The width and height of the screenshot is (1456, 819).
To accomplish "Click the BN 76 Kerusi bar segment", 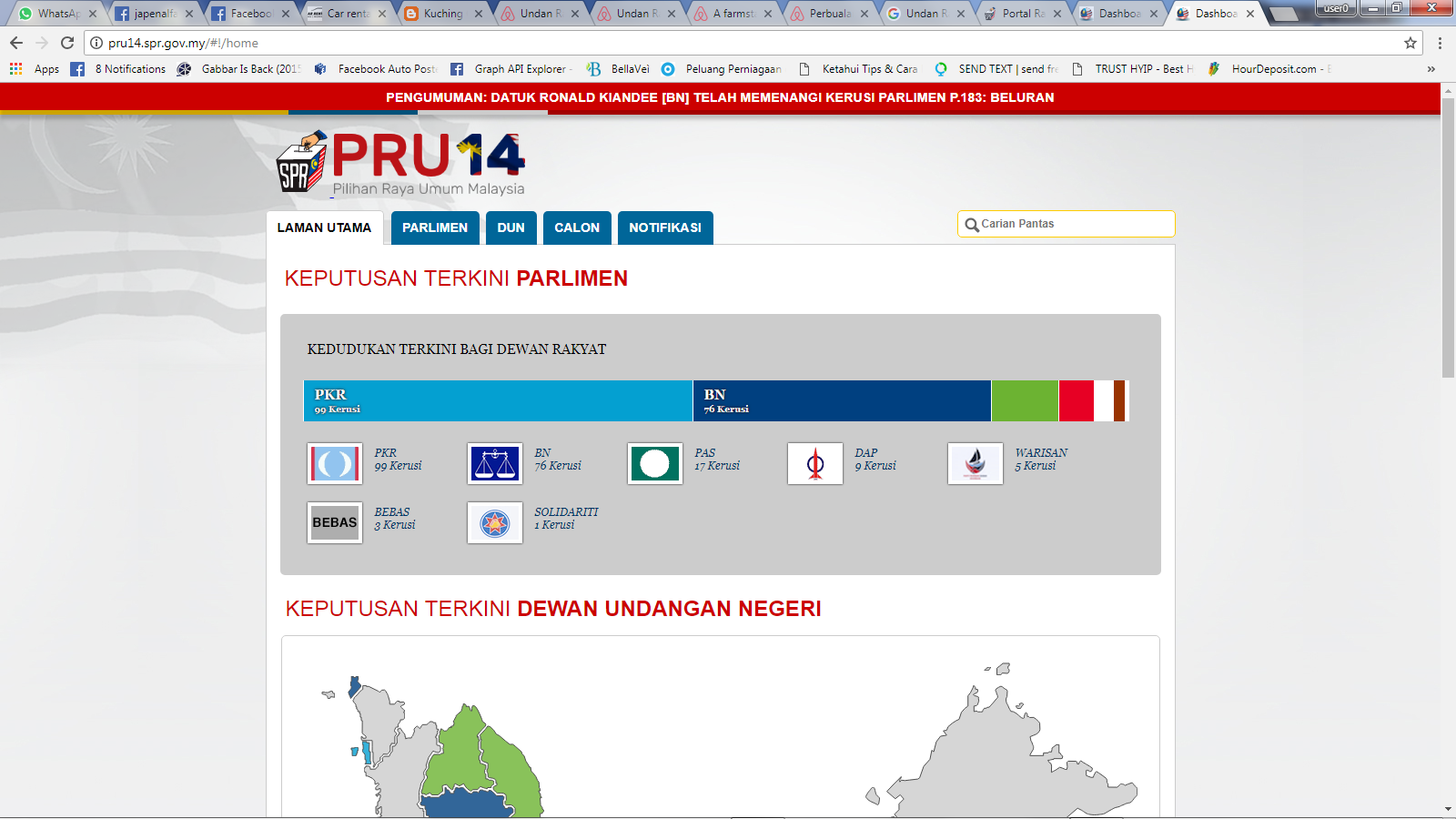I will (x=842, y=400).
